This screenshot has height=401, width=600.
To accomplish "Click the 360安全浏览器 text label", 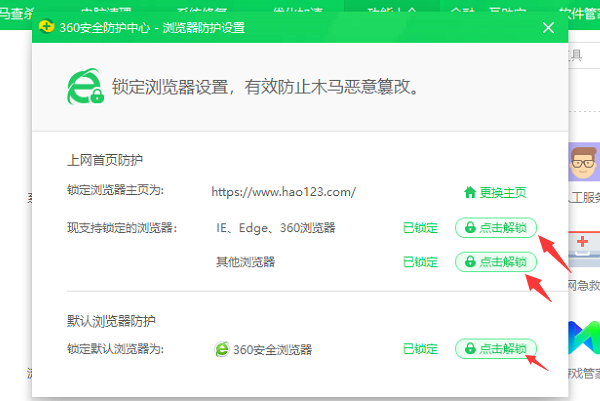I will click(x=272, y=349).
